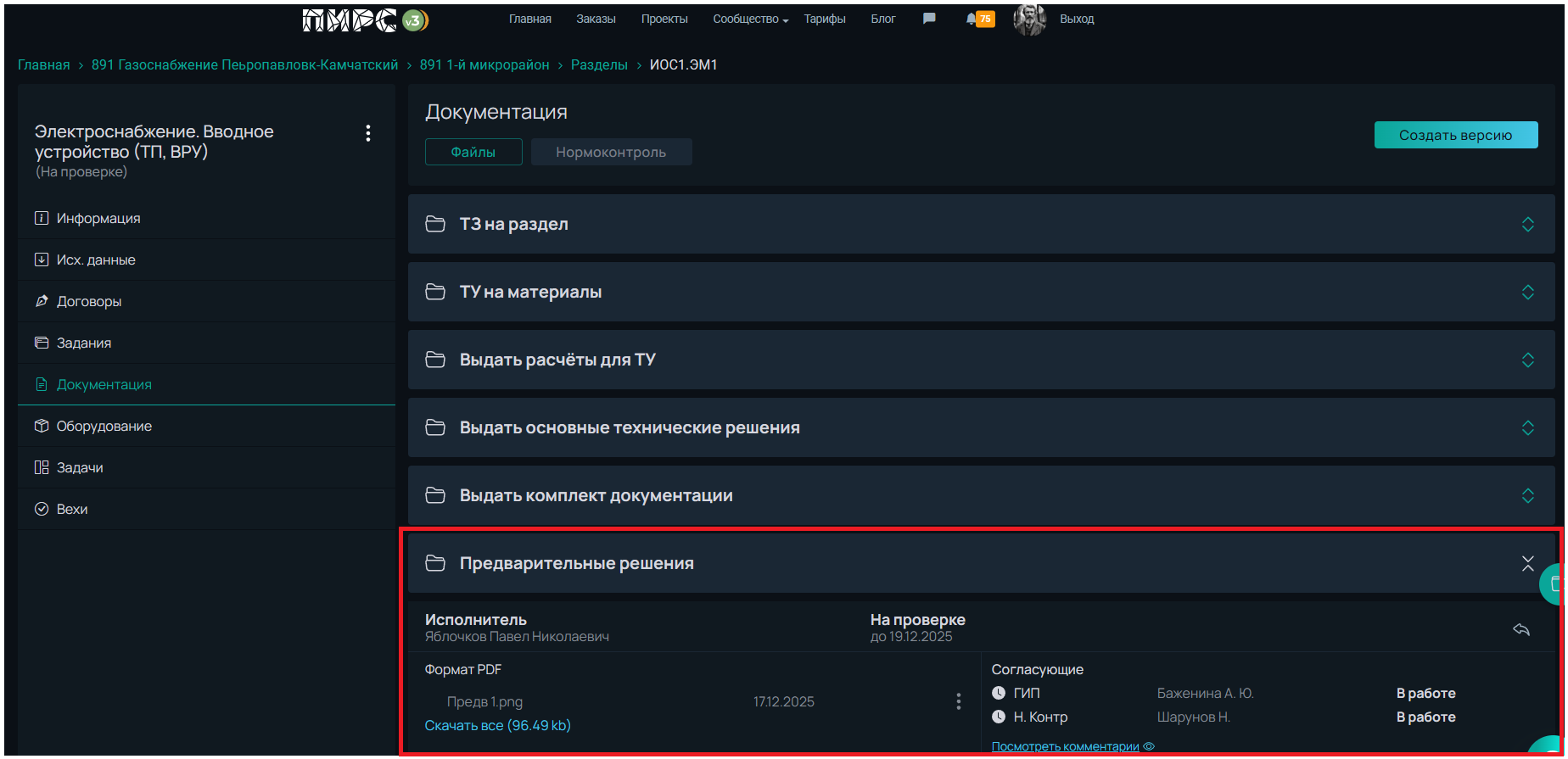Open the chat messages icon

(929, 19)
